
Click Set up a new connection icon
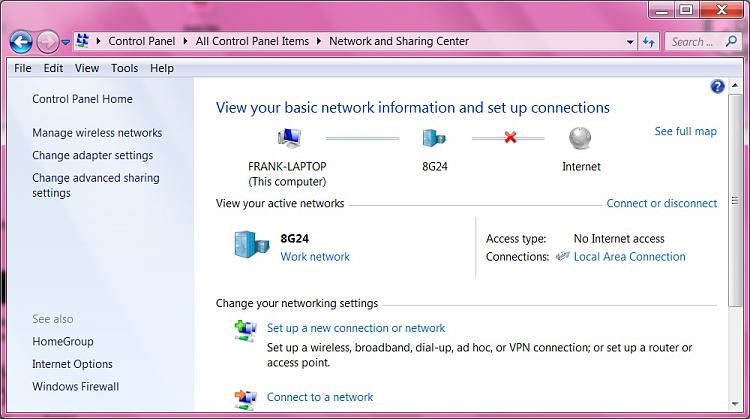(246, 331)
